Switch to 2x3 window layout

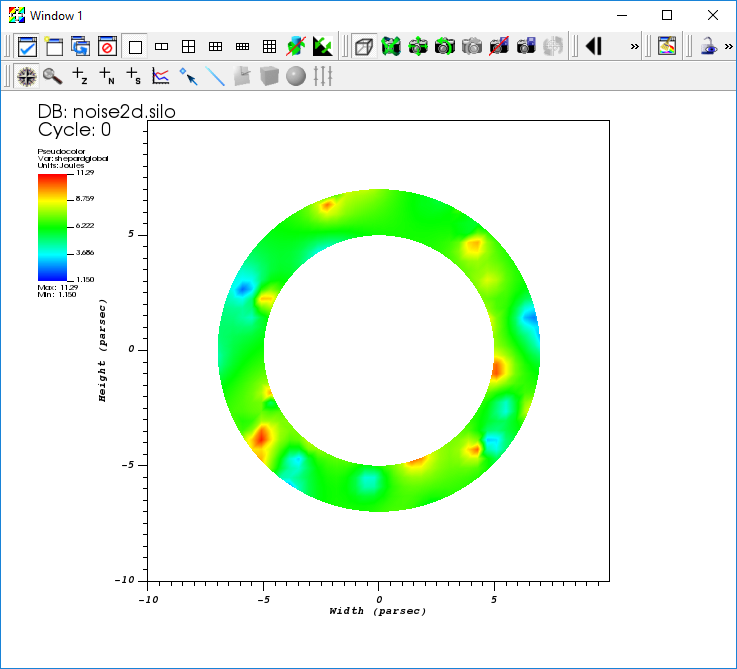(215, 47)
